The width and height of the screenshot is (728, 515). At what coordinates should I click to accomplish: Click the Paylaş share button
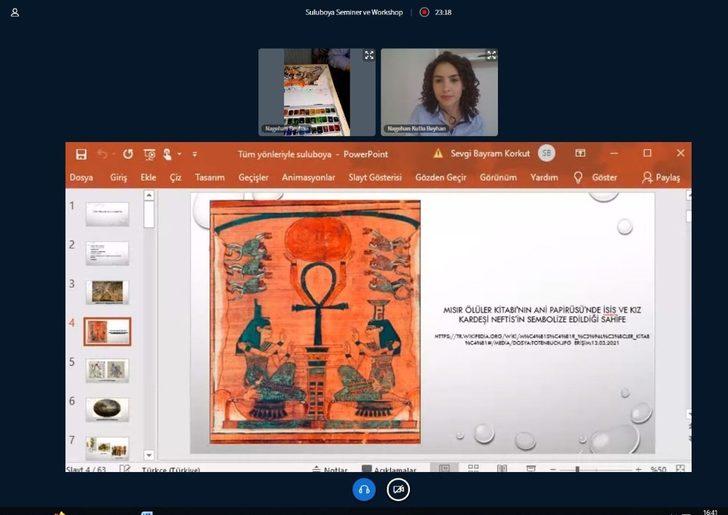coord(661,177)
